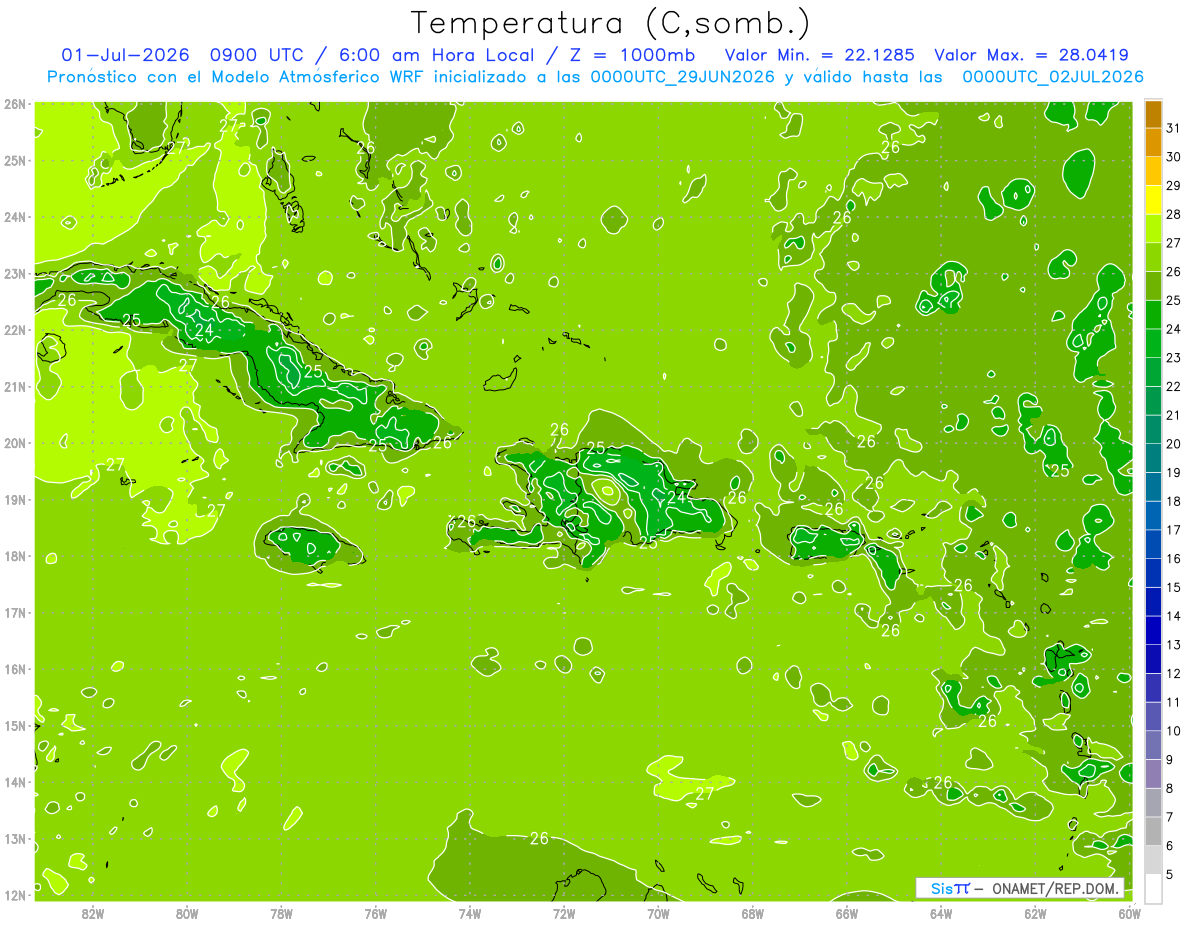Pick the purple legend band between 9 and 10
Screen dimensions: 1200x927
pyautogui.click(x=1153, y=745)
